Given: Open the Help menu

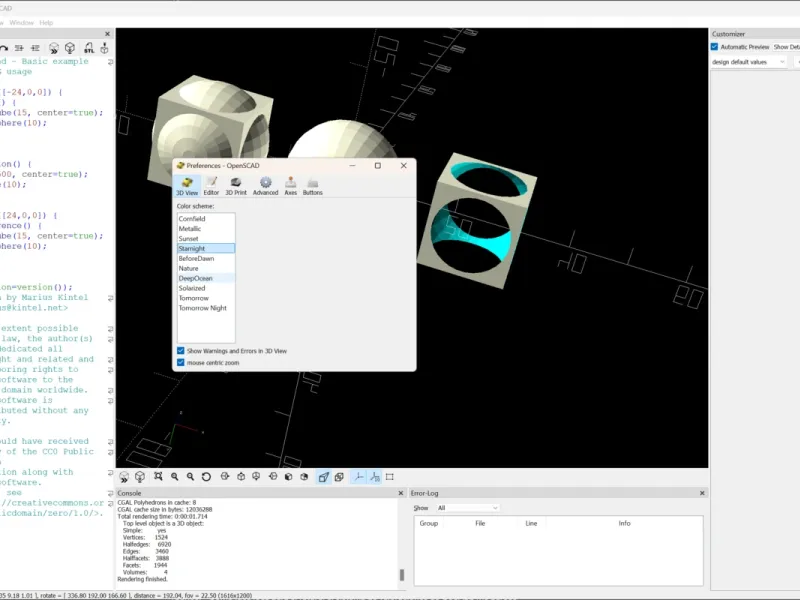Looking at the screenshot, I should pos(46,22).
